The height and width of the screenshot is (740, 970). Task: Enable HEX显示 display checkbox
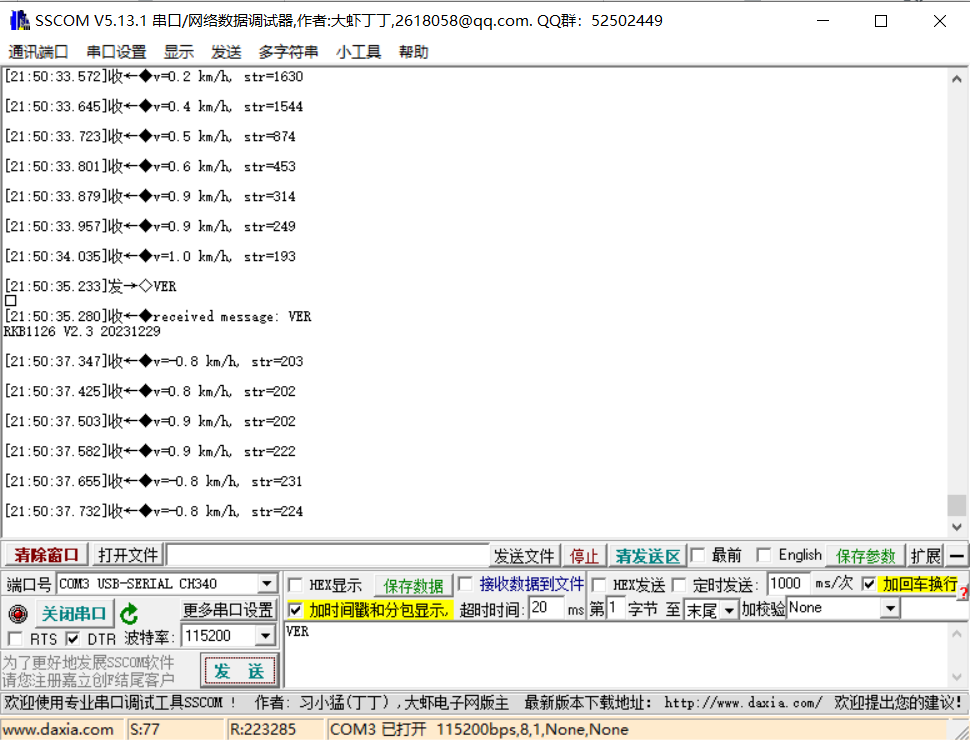coord(296,585)
